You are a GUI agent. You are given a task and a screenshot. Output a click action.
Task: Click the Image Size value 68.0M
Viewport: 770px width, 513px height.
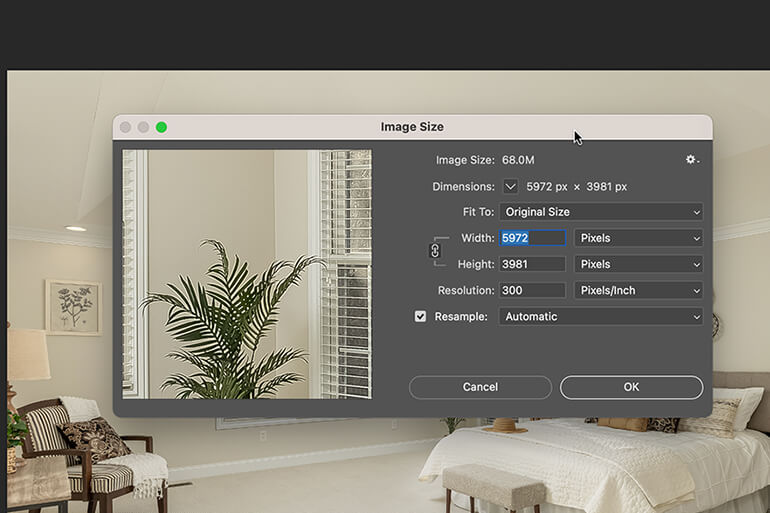click(x=518, y=160)
